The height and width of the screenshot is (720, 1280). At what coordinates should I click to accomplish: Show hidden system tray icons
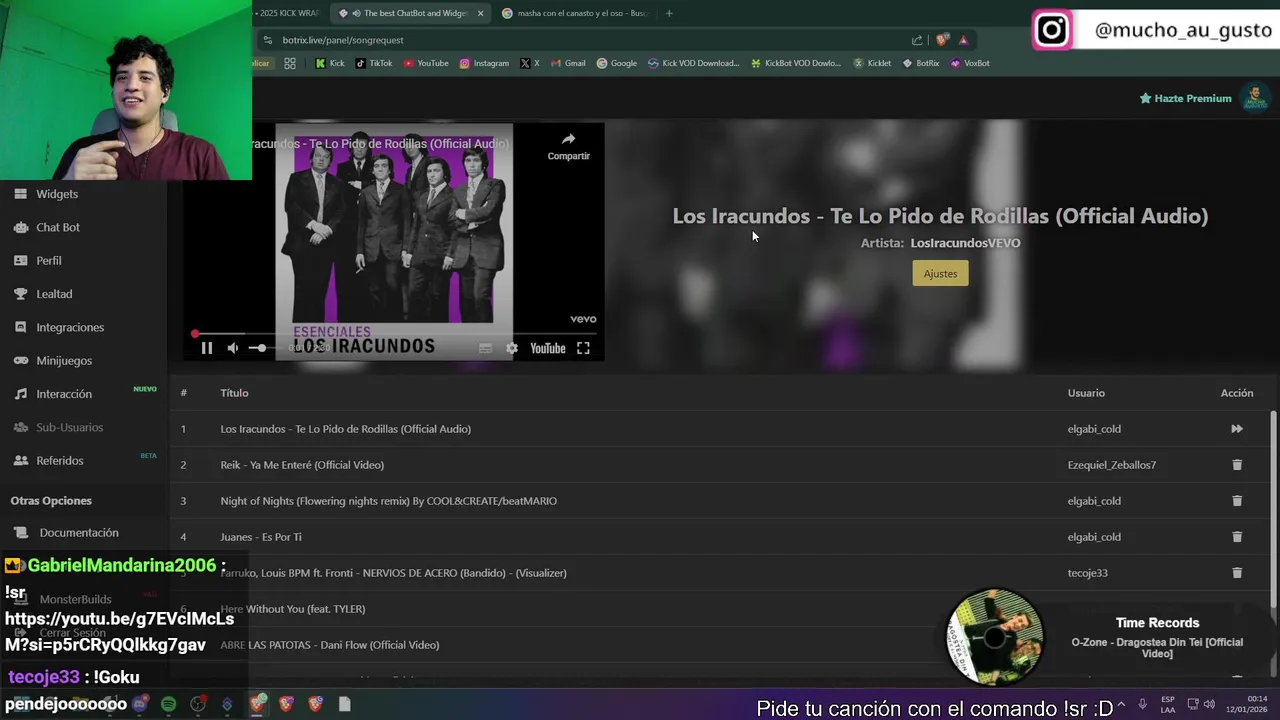point(1120,704)
